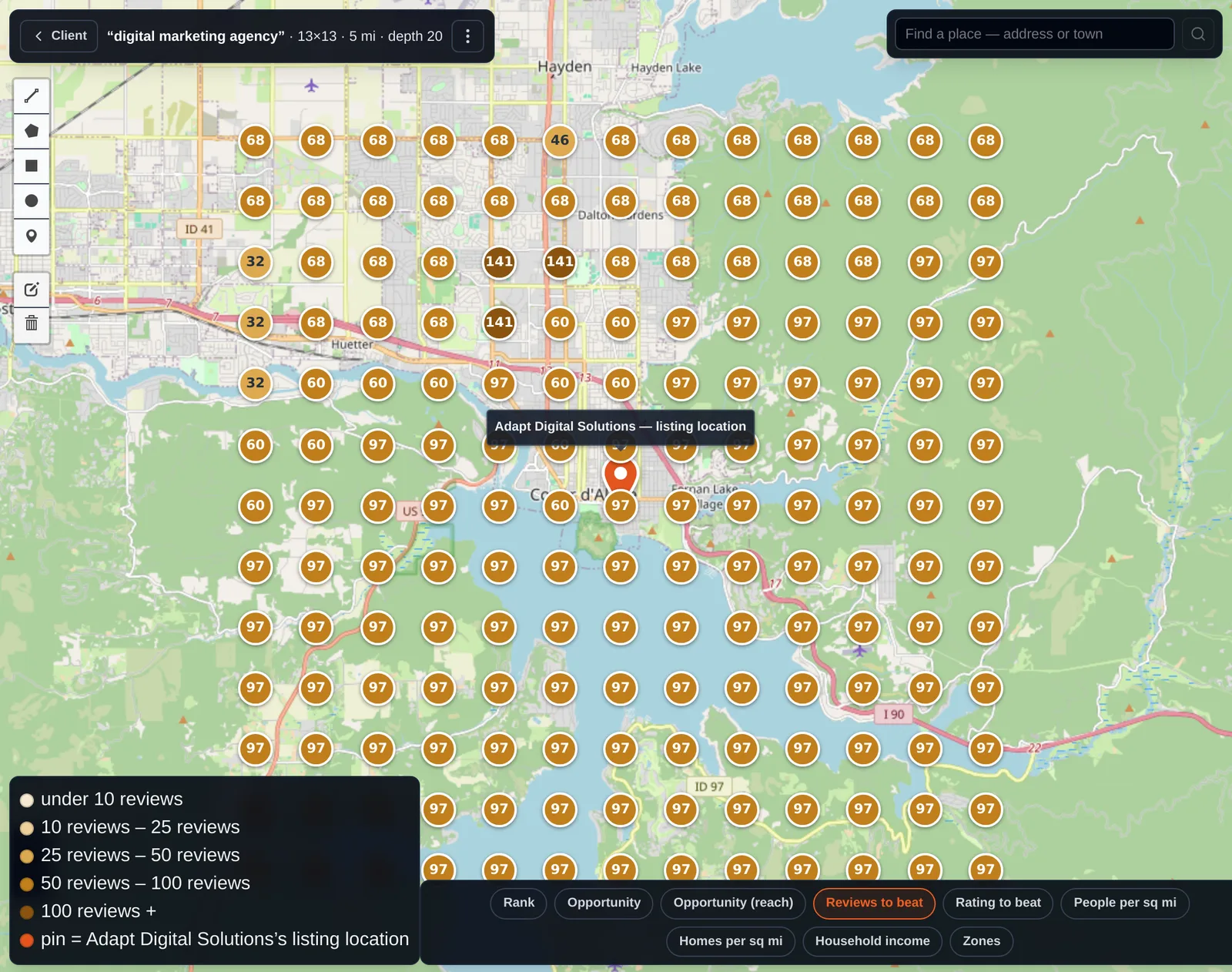Select the Reviews to beat layer
1232x972 pixels.
874,903
